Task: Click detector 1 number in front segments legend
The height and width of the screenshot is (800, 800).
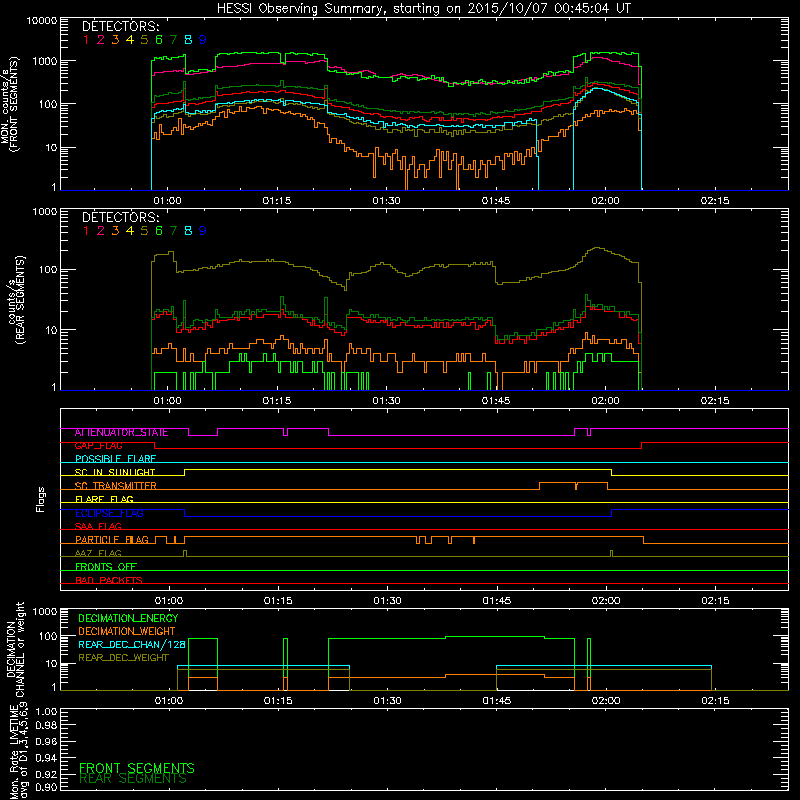Action: coord(86,40)
